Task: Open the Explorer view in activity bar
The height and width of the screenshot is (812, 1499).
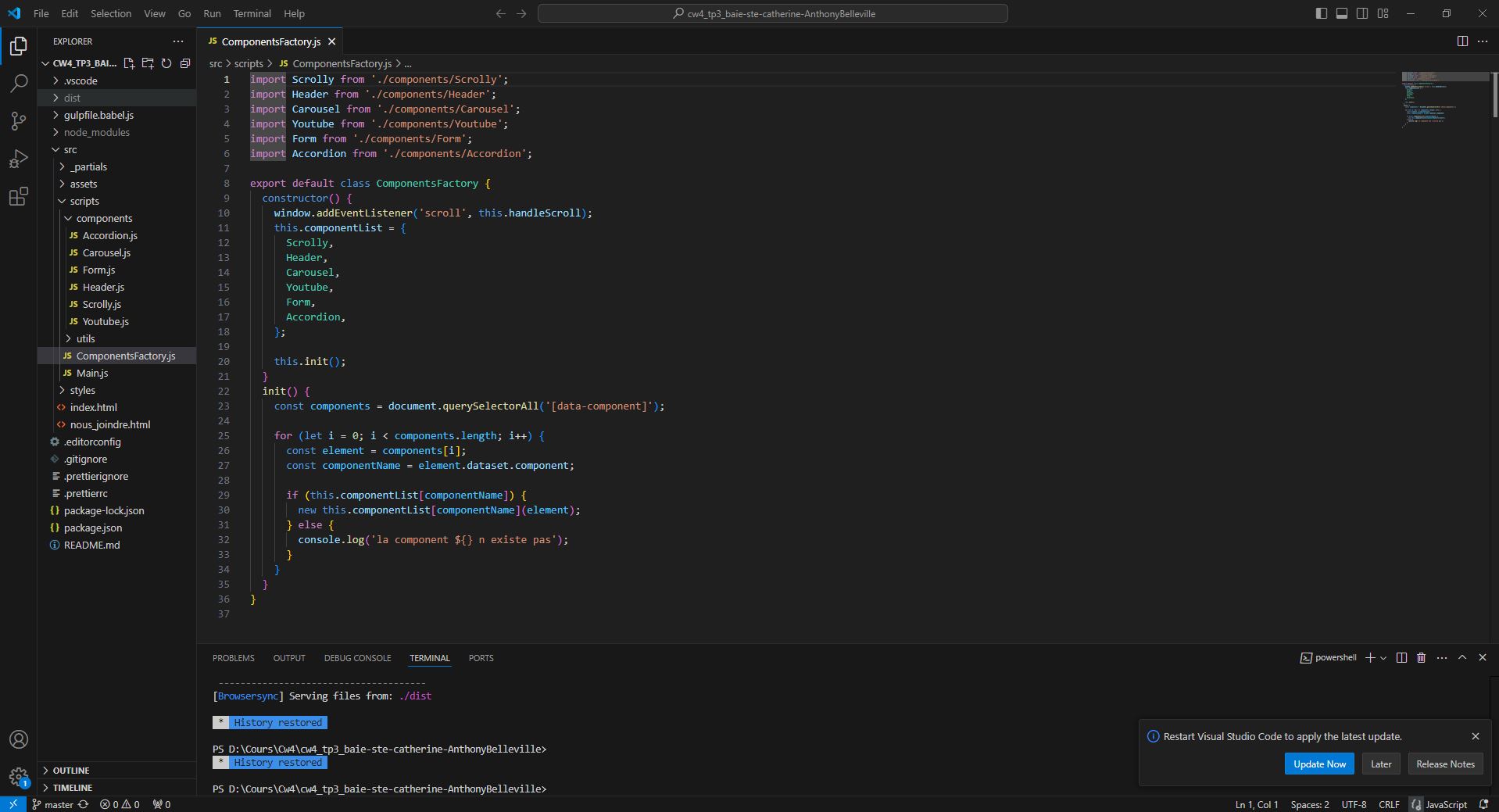Action: tap(18, 46)
